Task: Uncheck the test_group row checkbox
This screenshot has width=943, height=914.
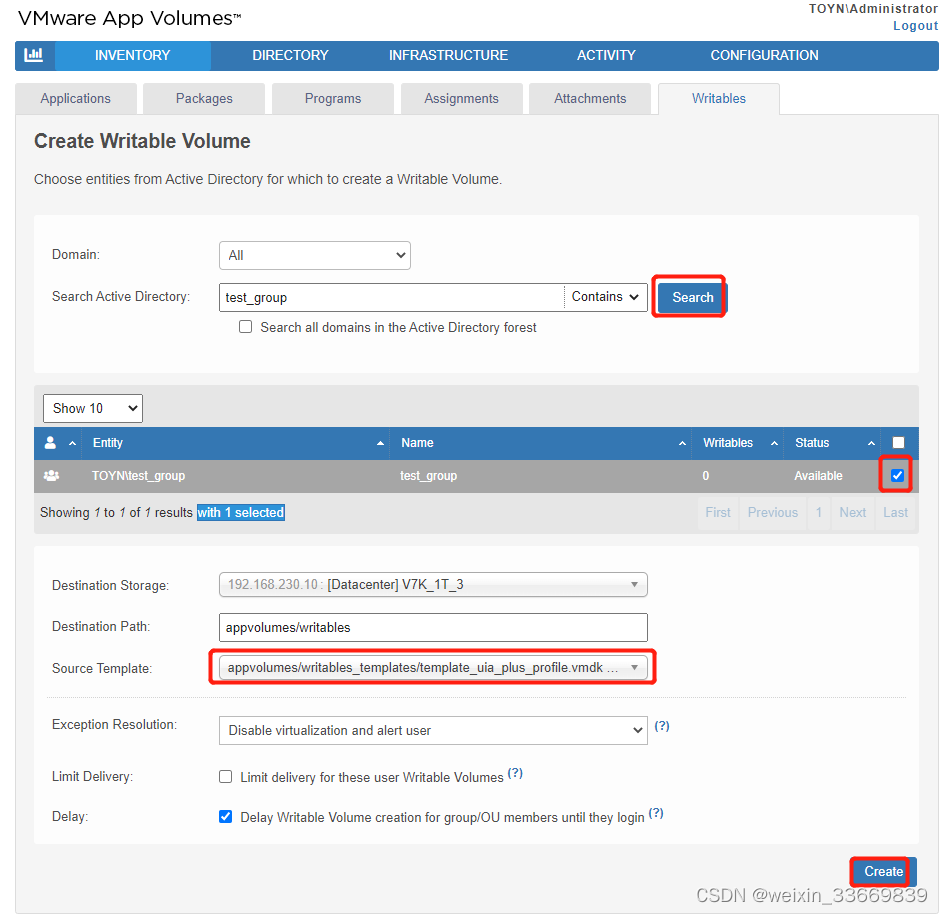Action: 897,475
